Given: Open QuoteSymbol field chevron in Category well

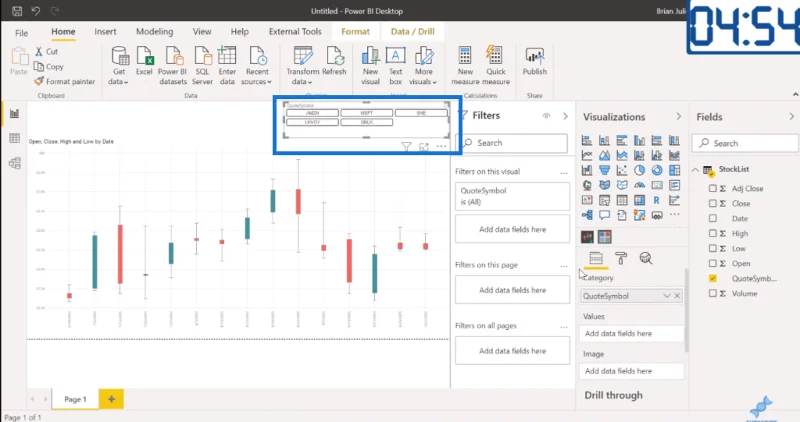Looking at the screenshot, I should click(666, 296).
